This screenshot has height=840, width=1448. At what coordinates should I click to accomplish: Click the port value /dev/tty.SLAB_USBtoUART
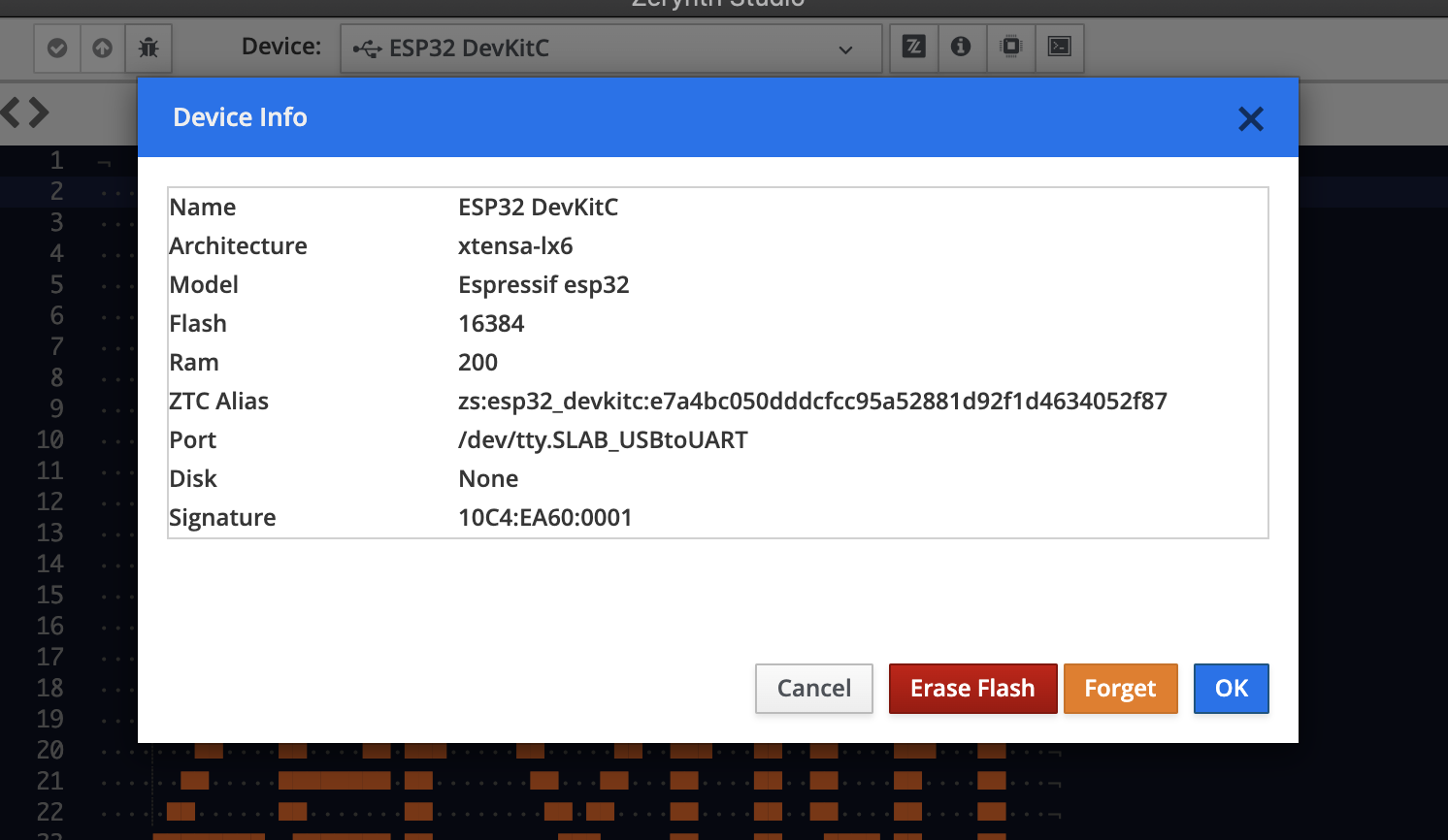pyautogui.click(x=603, y=440)
